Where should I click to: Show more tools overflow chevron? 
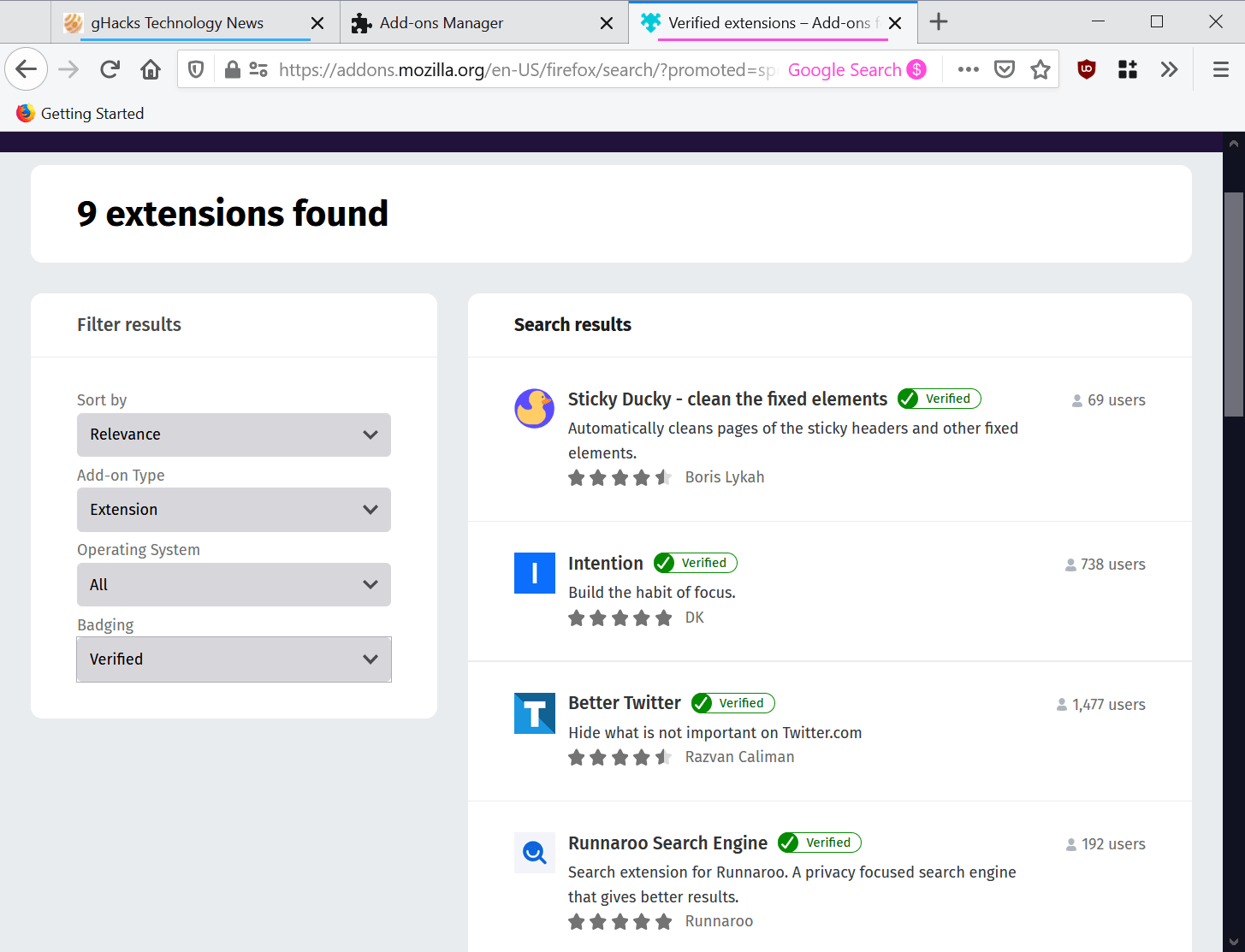tap(1169, 70)
